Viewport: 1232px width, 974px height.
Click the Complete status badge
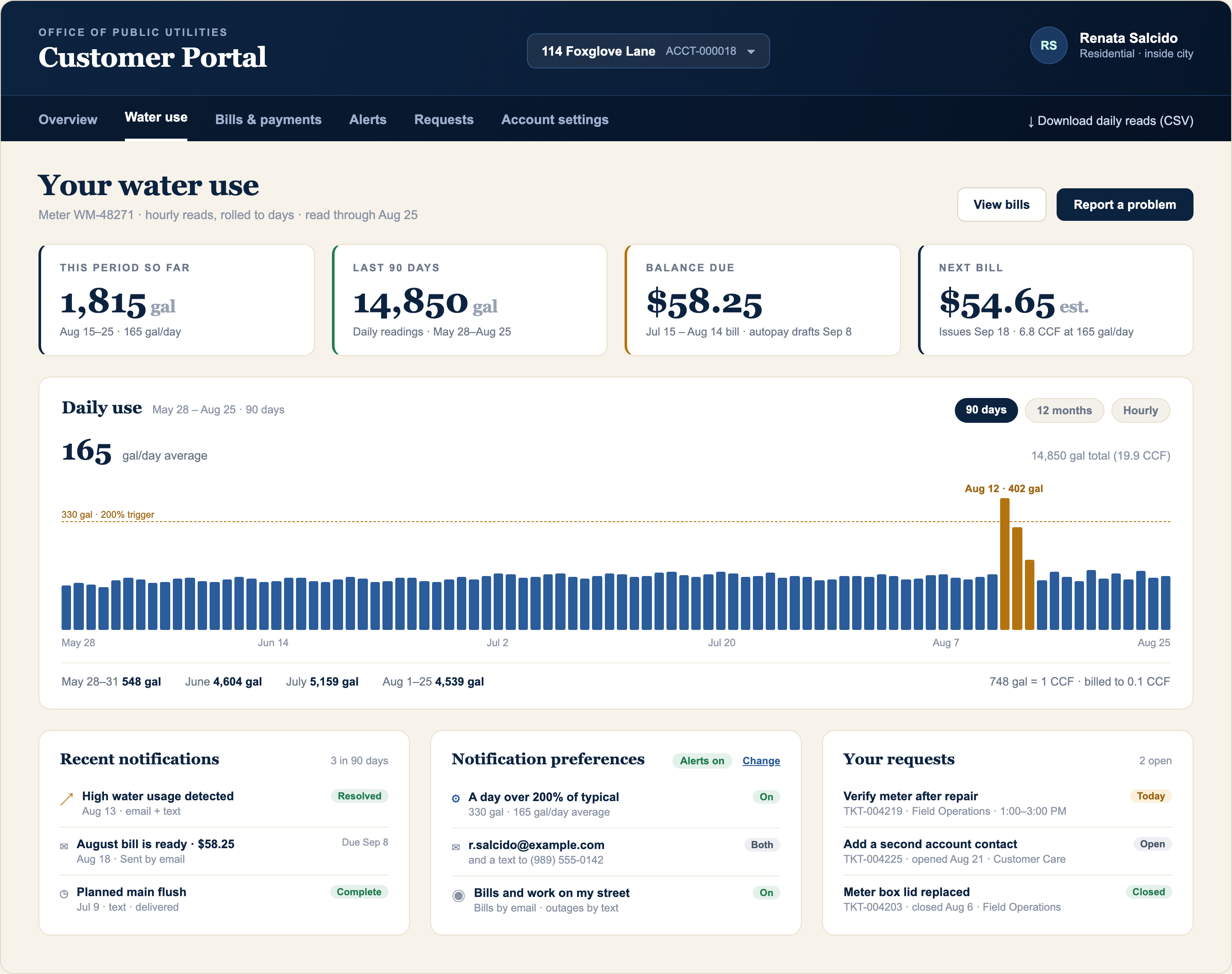pos(358,892)
